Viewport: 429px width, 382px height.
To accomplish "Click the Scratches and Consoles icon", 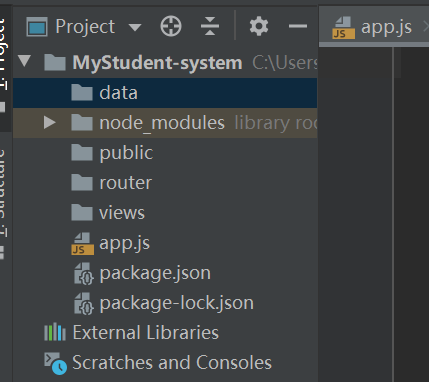I will [x=56, y=363].
